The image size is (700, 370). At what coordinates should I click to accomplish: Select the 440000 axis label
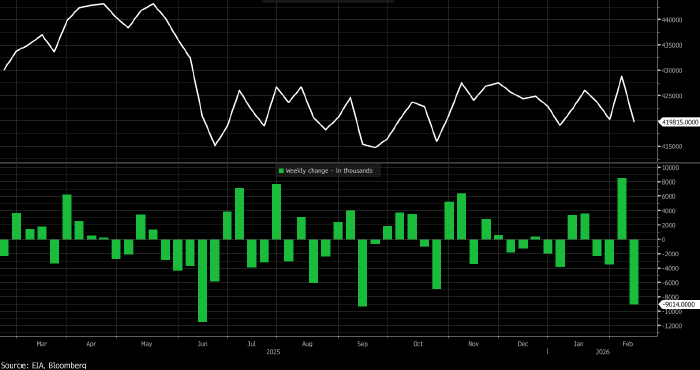click(x=672, y=20)
